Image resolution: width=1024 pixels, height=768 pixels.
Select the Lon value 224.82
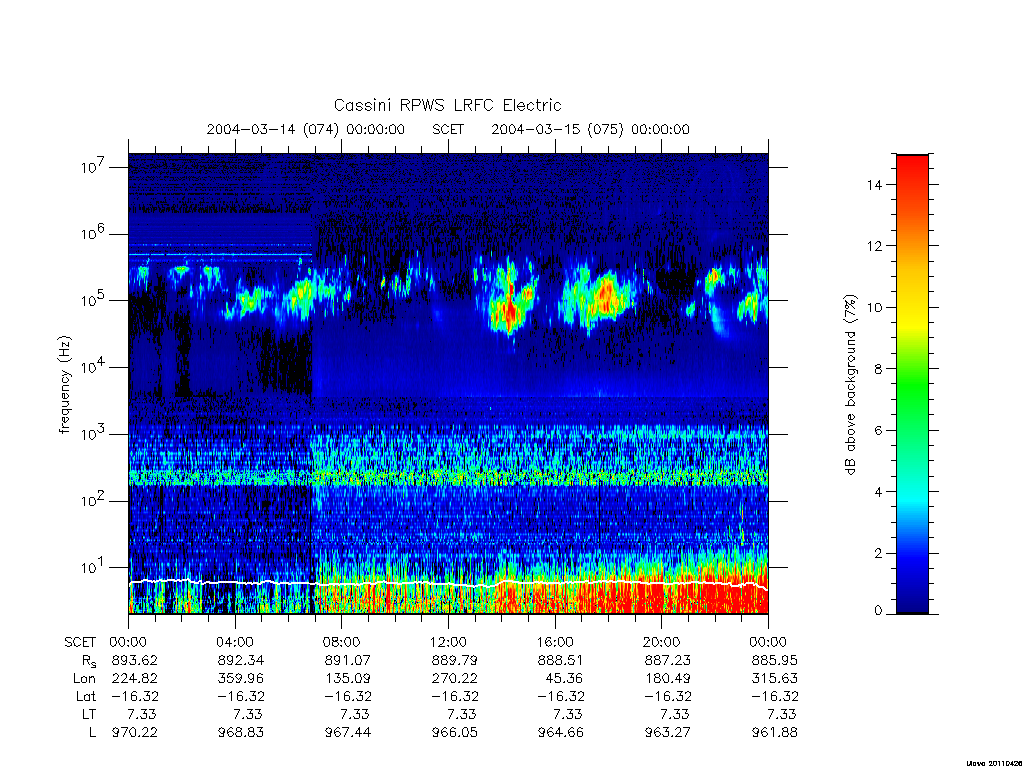[135, 679]
